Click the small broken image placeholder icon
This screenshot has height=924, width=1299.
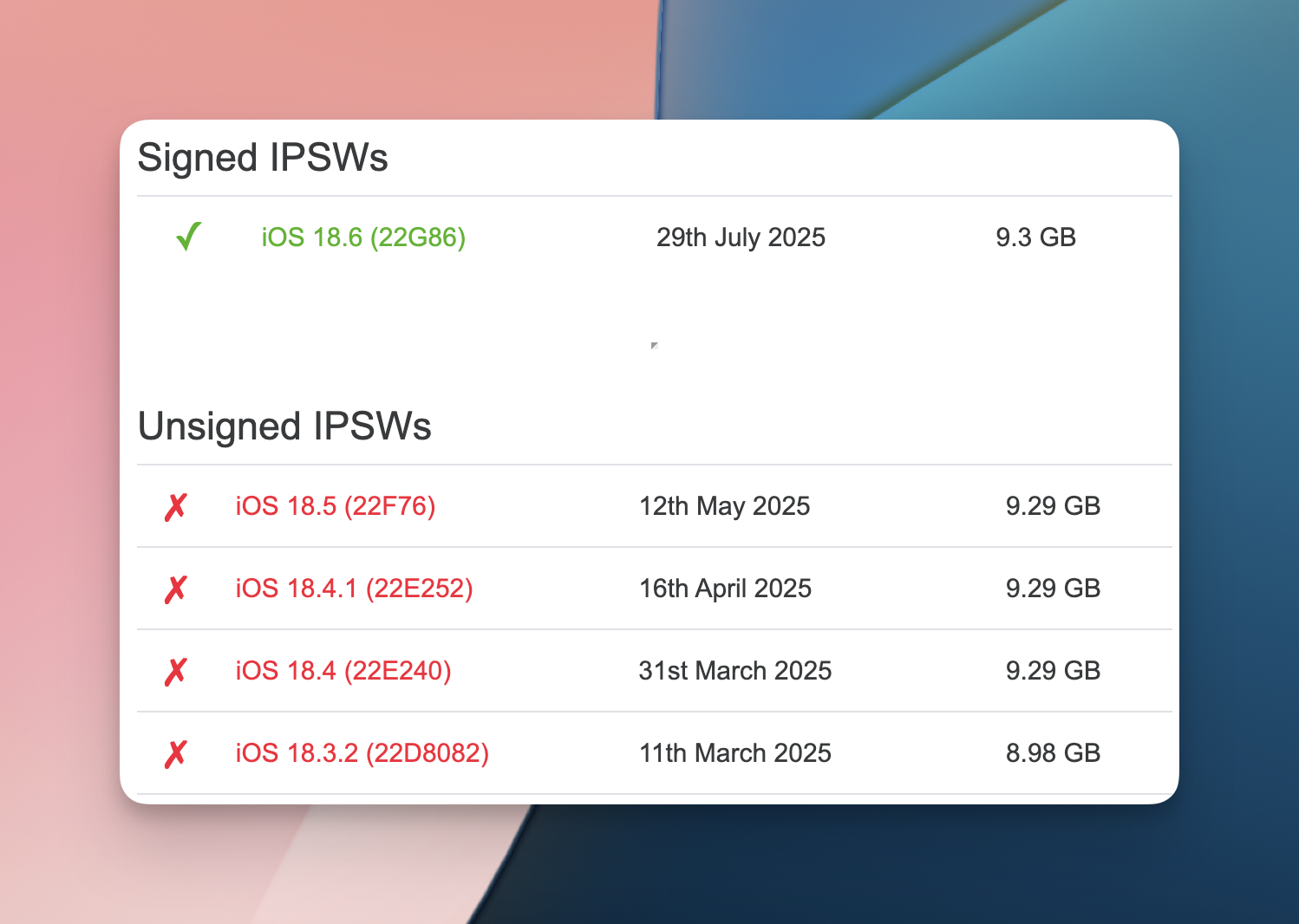pyautogui.click(x=655, y=346)
